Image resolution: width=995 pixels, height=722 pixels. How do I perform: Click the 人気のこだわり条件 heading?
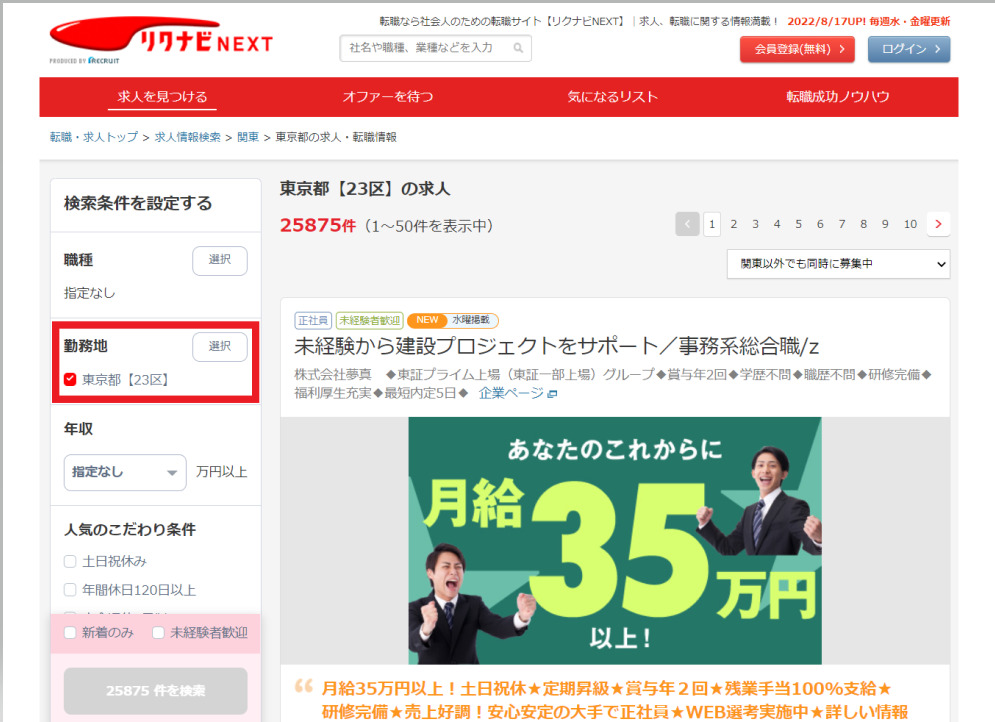129,530
